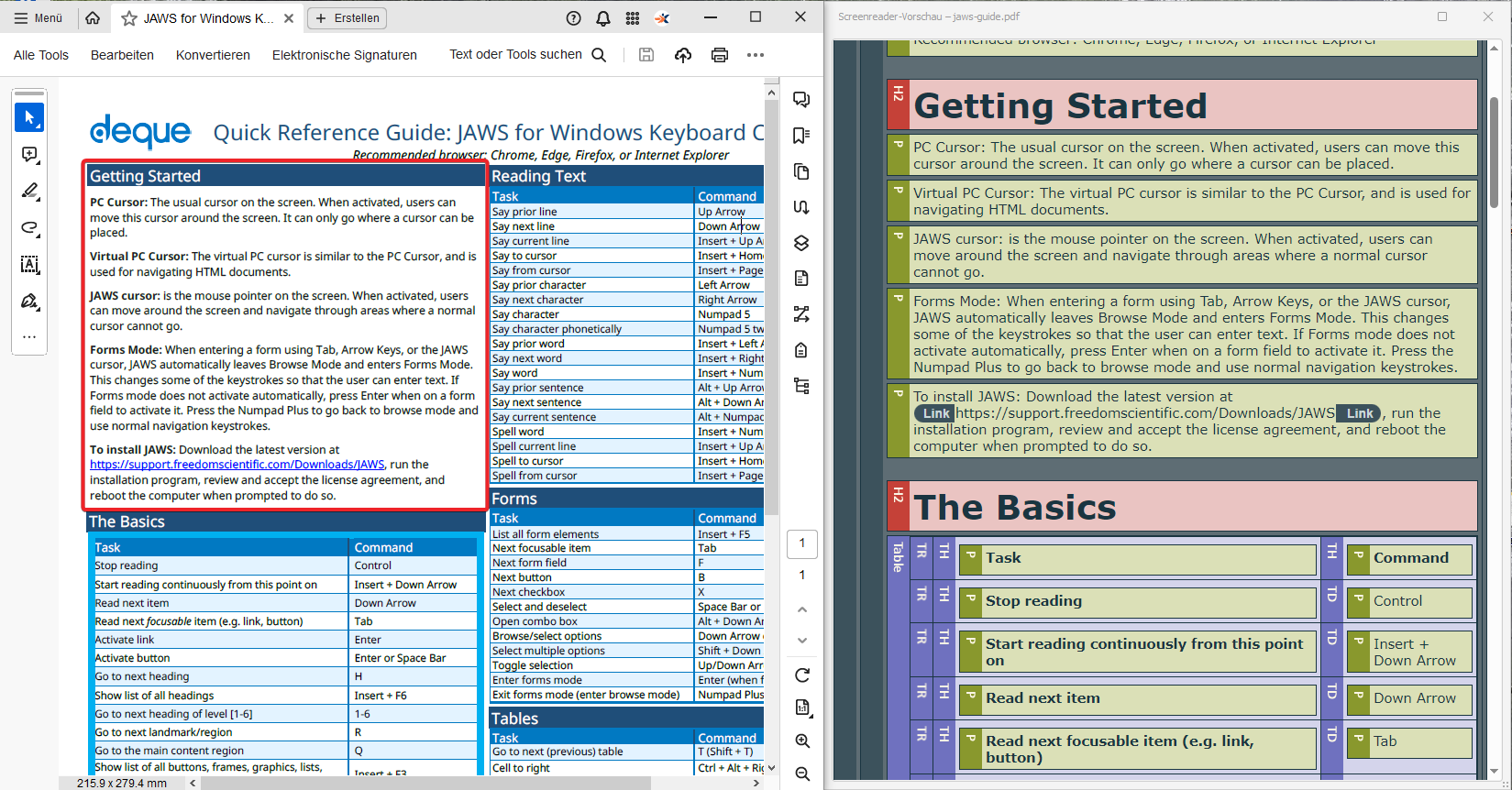Open Bearbeiten tools
The height and width of the screenshot is (790, 1512).
122,55
